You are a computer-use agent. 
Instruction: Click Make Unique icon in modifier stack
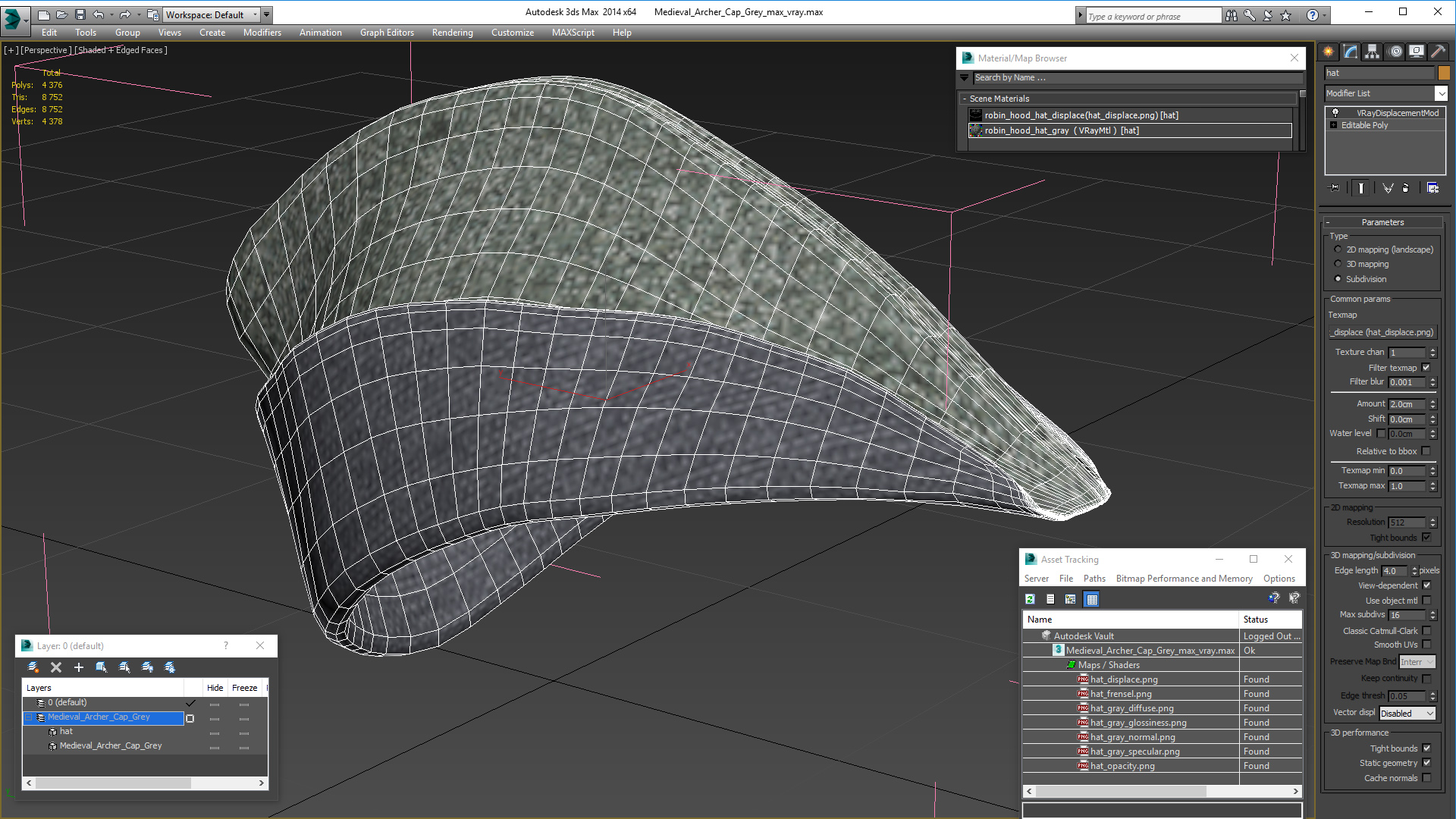[1388, 188]
